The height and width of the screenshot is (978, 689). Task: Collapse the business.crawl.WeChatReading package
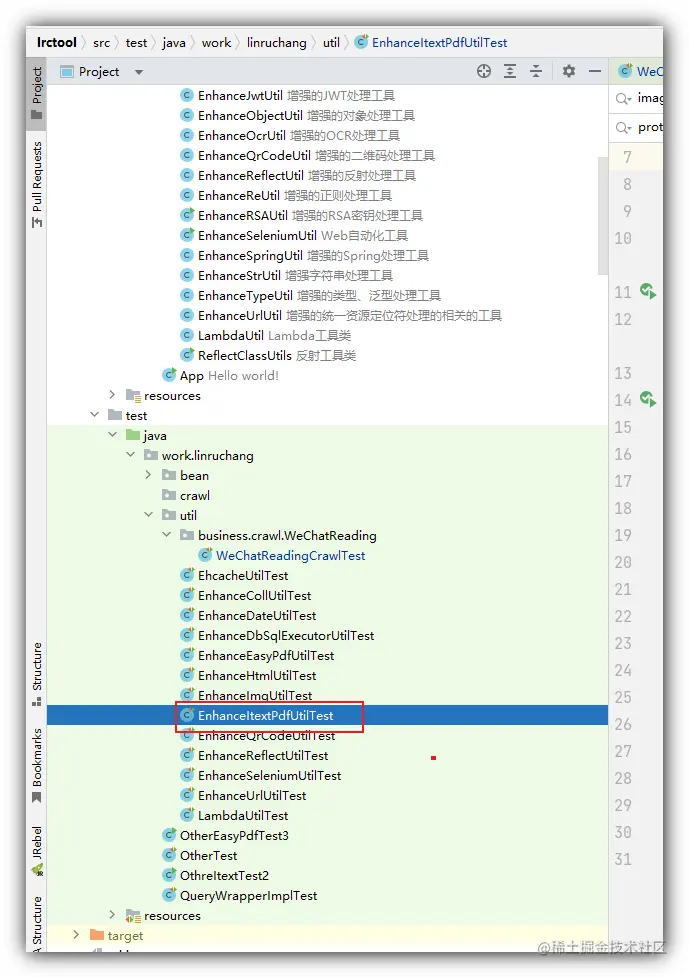point(166,535)
